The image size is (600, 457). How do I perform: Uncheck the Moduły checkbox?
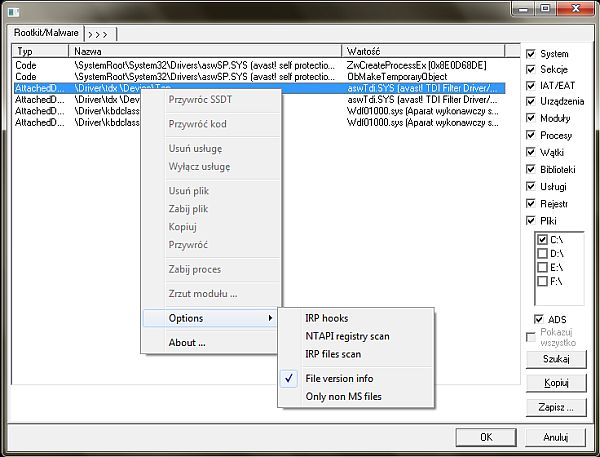coord(530,118)
